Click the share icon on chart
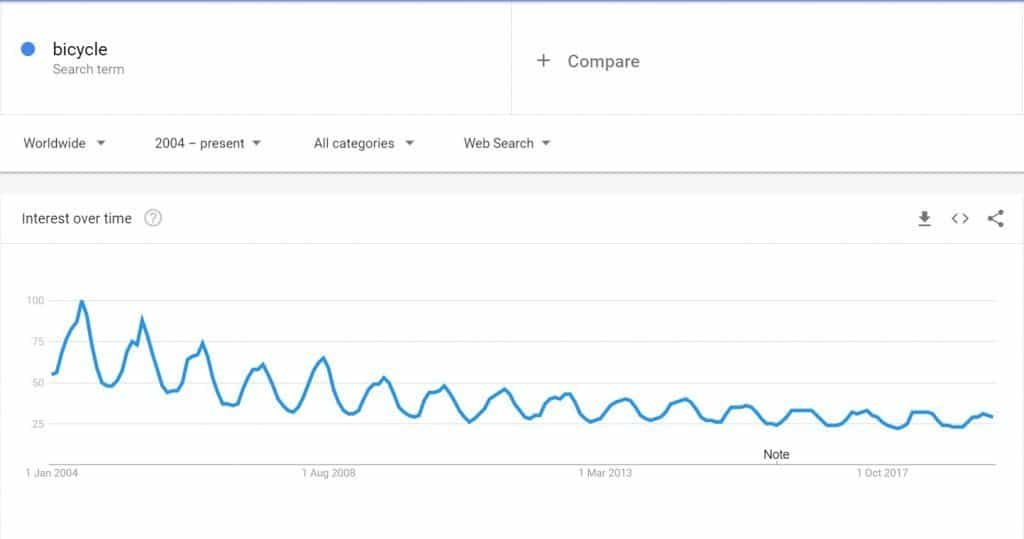1024x539 pixels. click(995, 219)
